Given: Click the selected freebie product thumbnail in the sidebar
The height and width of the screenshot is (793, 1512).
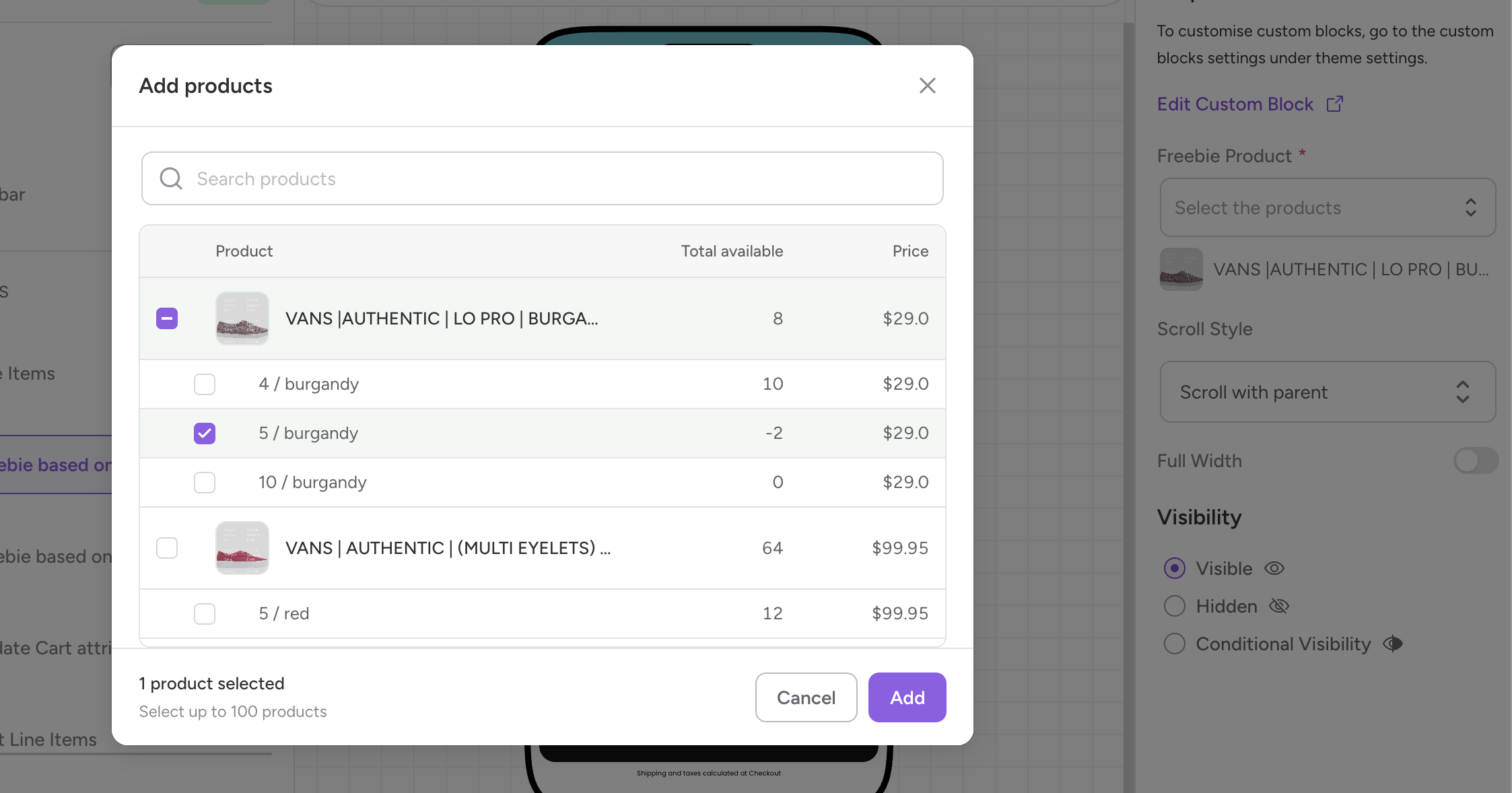Looking at the screenshot, I should (1181, 269).
